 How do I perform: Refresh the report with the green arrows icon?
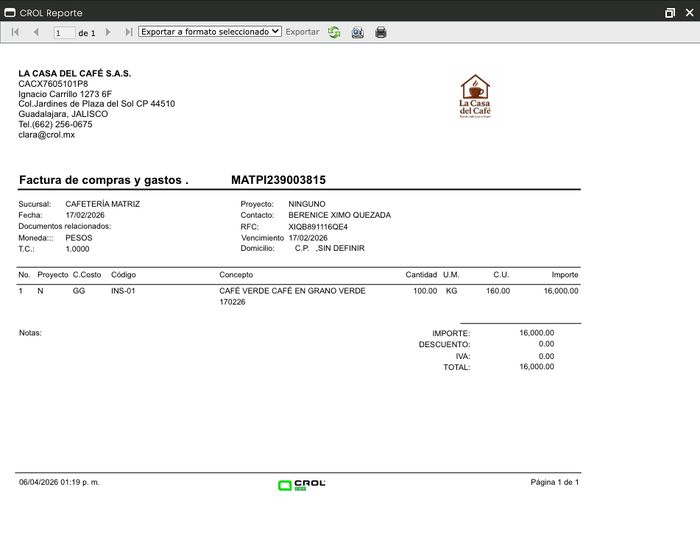[334, 32]
